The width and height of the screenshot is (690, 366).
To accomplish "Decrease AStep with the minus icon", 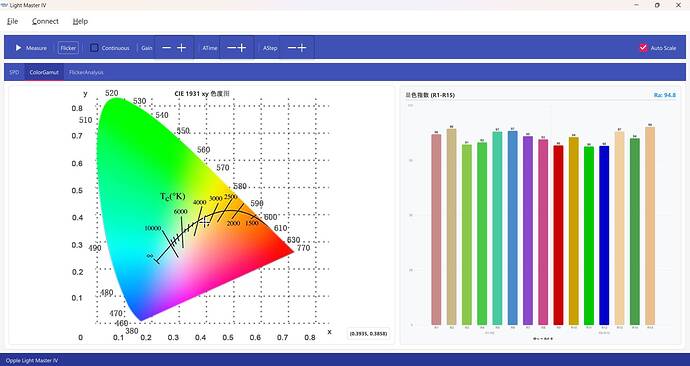I will click(x=292, y=48).
